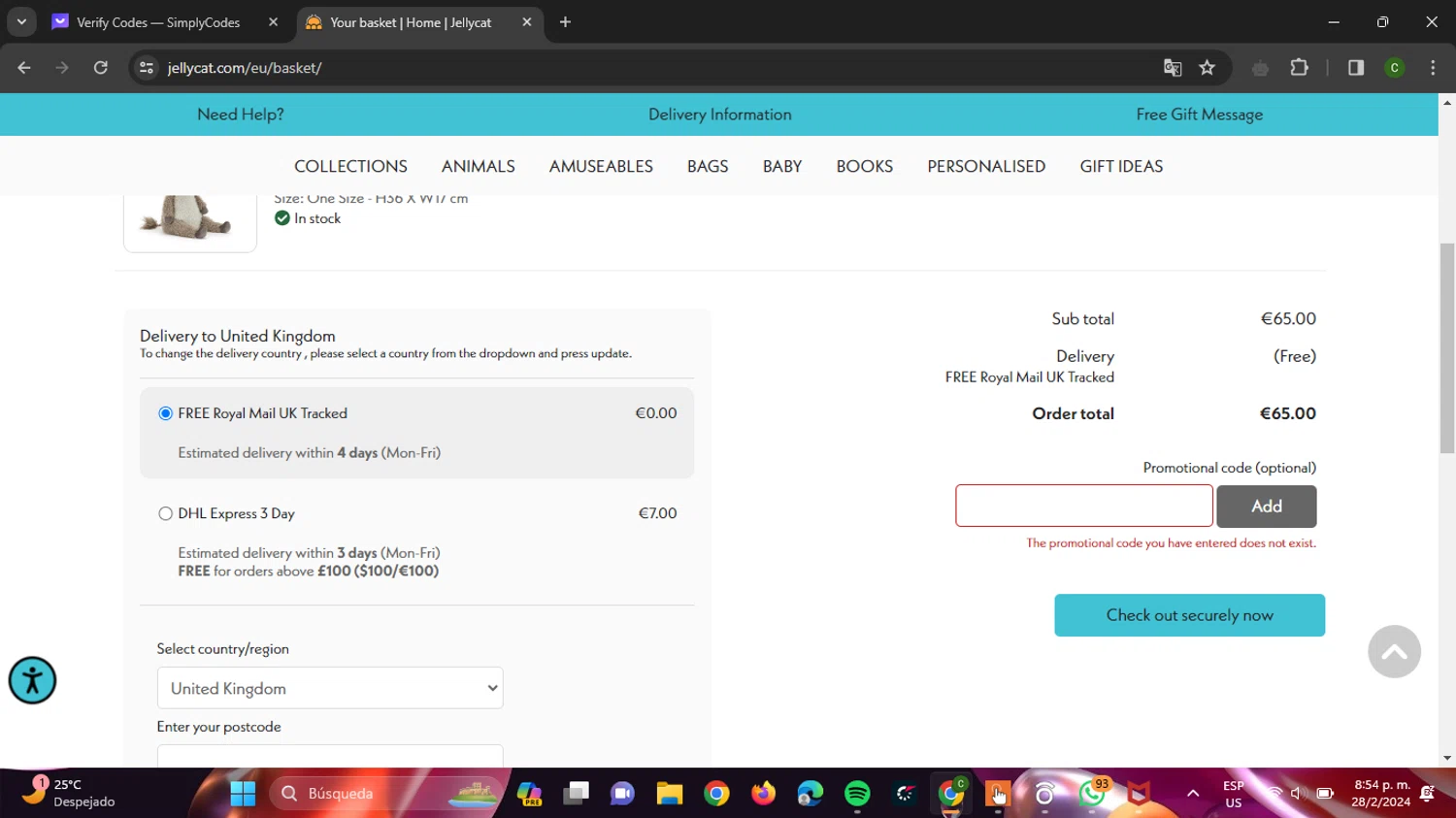
Task: Open the PERSONALISED menu
Action: 986,166
